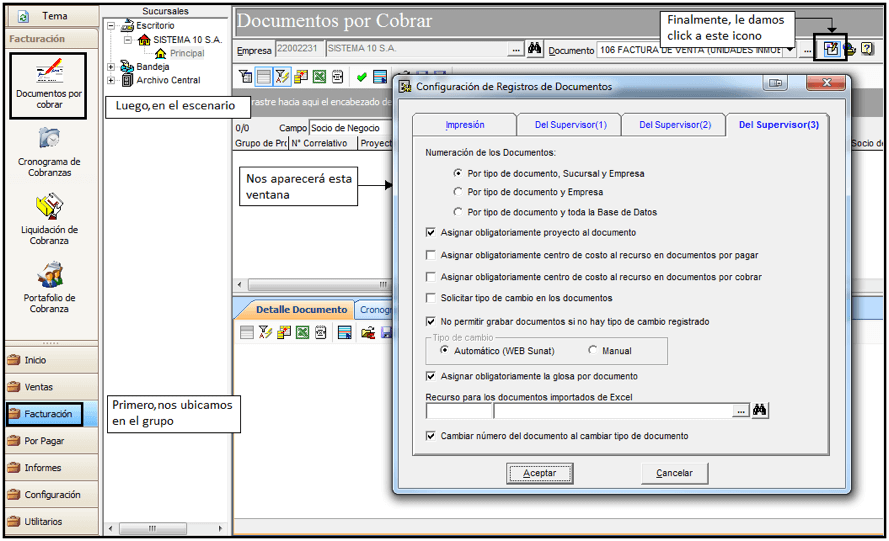This screenshot has width=889, height=541.
Task: Click binoculars search icon next to Empresa
Action: tap(534, 49)
